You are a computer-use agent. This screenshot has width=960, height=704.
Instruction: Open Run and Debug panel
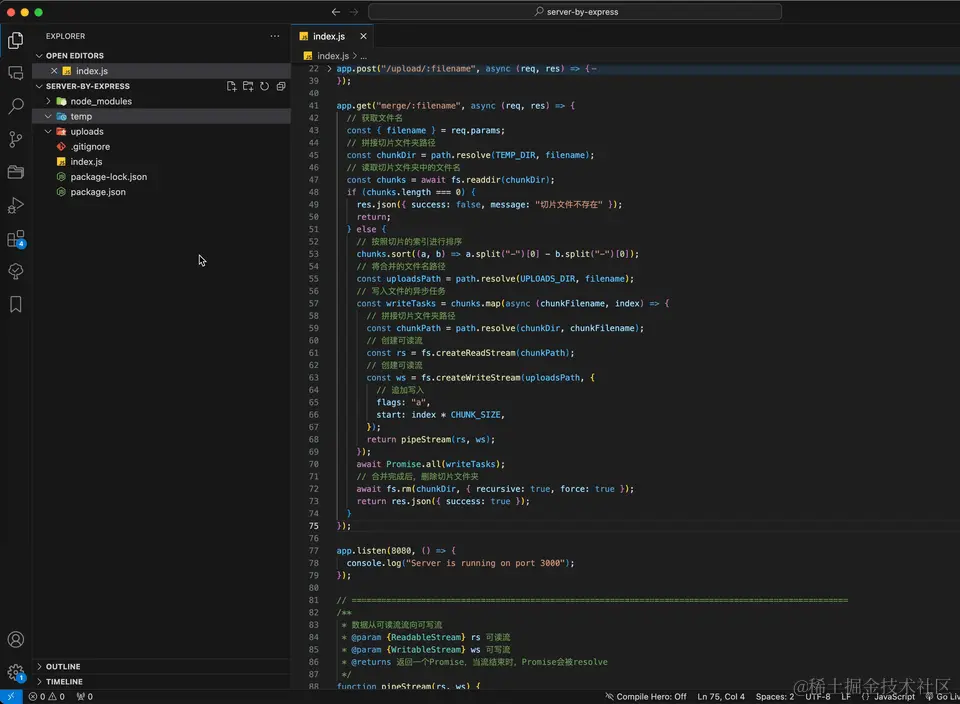pos(16,205)
